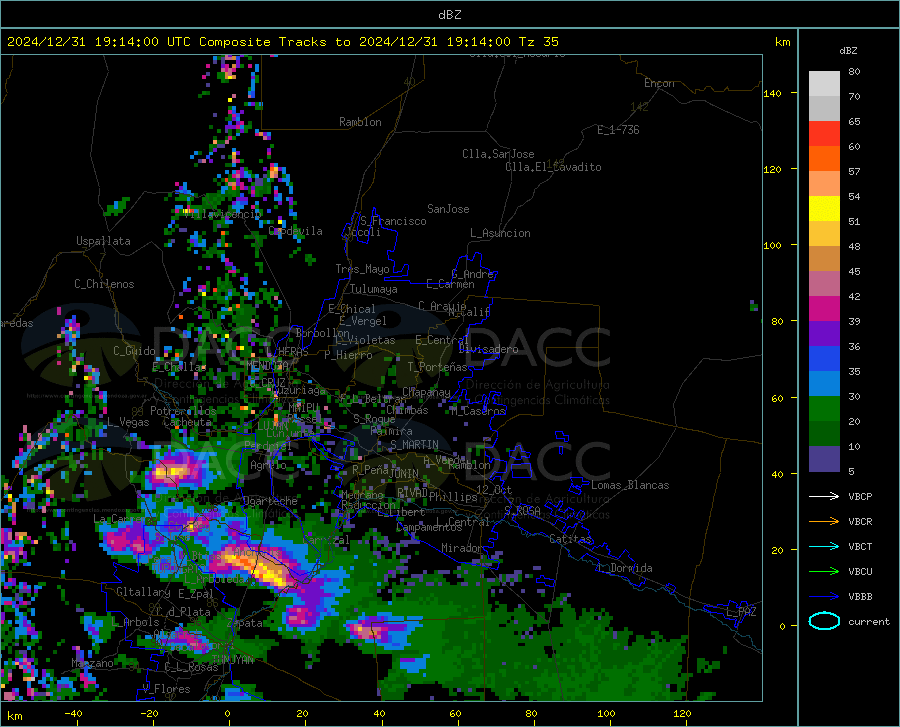Screen dimensions: 900x727
Task: Select the bright yellow swatch between the 54 and 51 dBZ marks
Action: (824, 209)
